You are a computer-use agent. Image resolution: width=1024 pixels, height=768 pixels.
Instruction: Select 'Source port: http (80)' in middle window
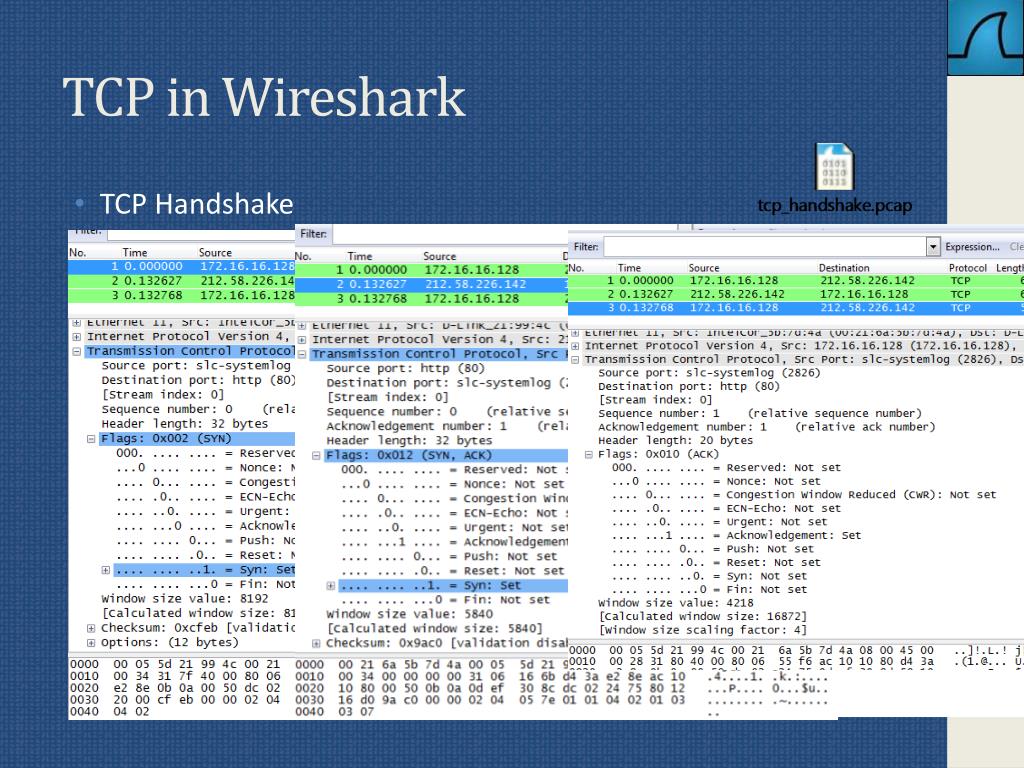[x=405, y=368]
